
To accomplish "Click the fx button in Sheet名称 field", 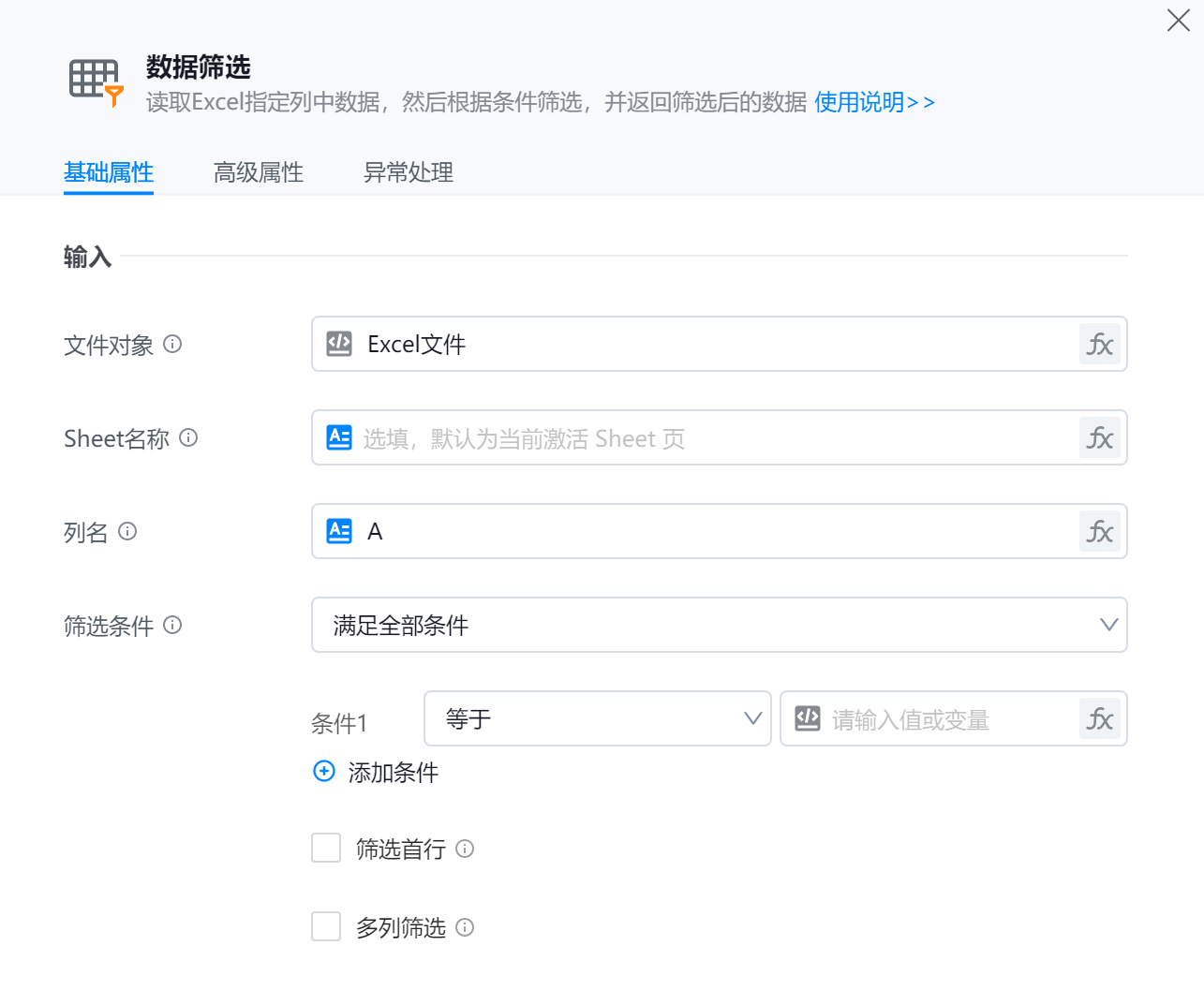I will [1099, 438].
